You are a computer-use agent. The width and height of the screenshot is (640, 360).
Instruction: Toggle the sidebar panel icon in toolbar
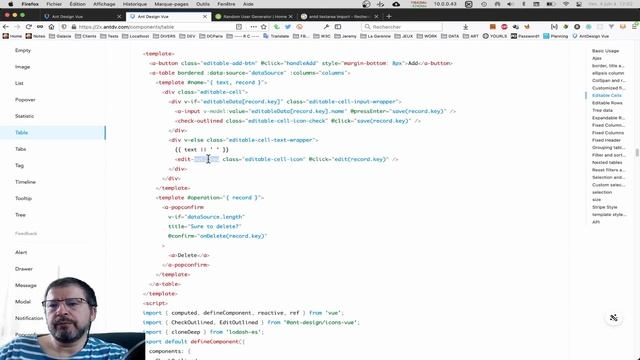(338, 27)
